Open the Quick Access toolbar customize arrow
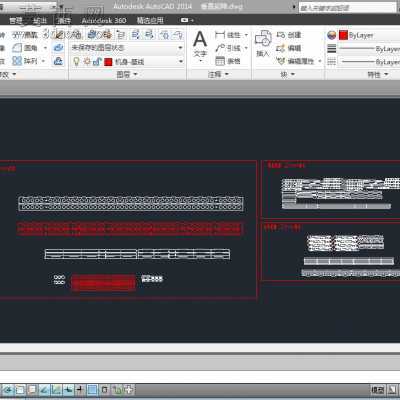 [x=62, y=7]
